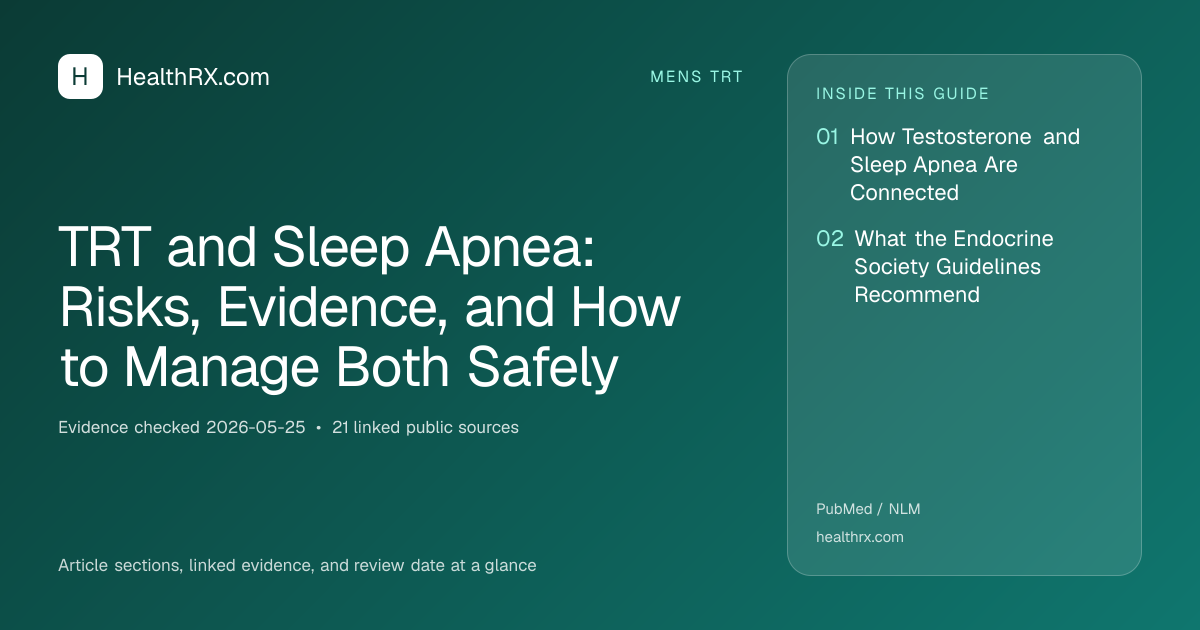
Task: Click the HealthRX 'H' logo icon
Action: point(80,77)
